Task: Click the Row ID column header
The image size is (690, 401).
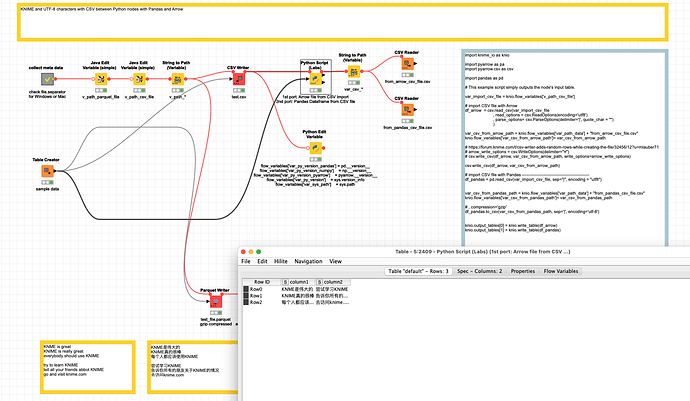Action: [262, 282]
